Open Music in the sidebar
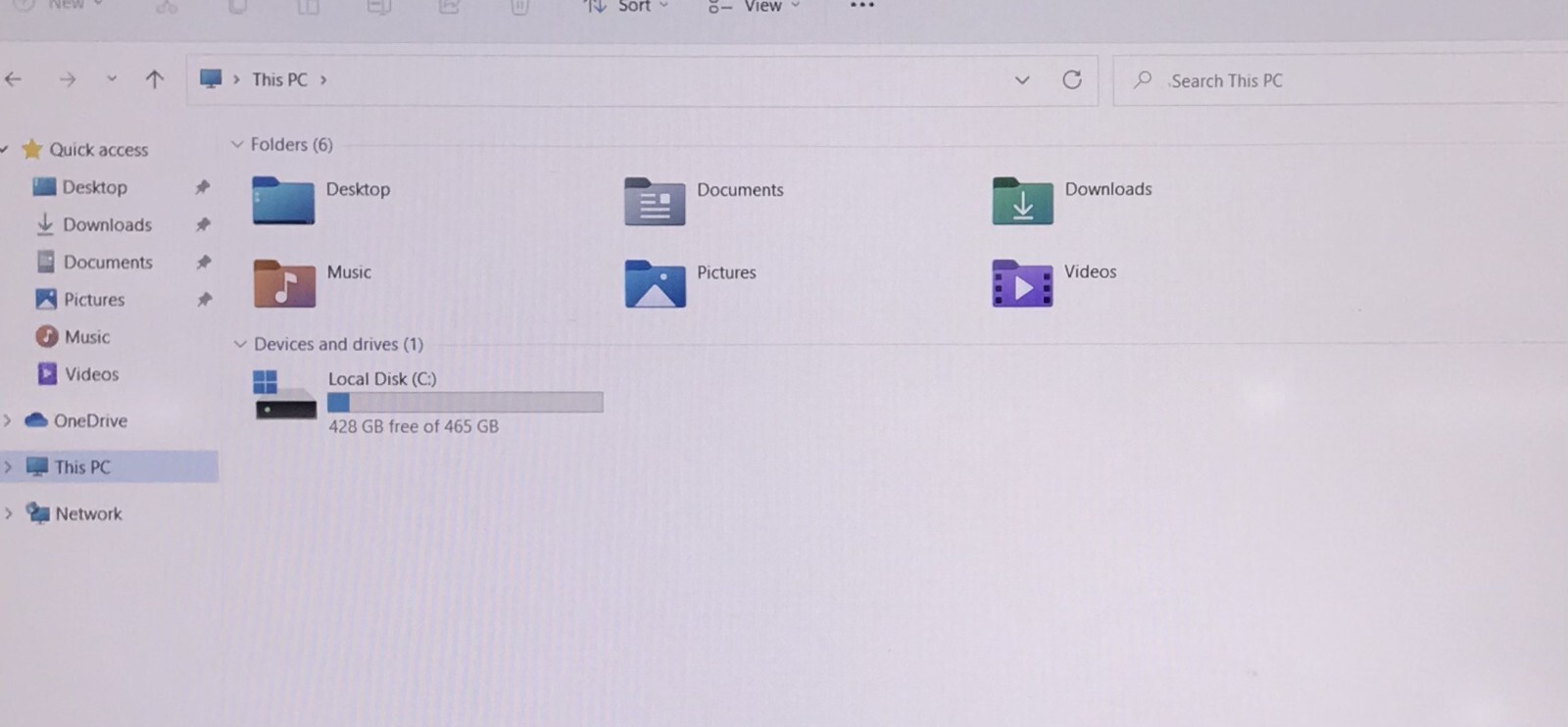1568x727 pixels. [87, 336]
